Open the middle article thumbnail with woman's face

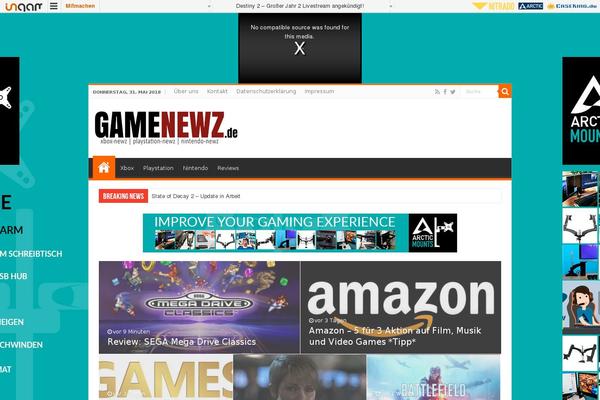click(x=300, y=377)
